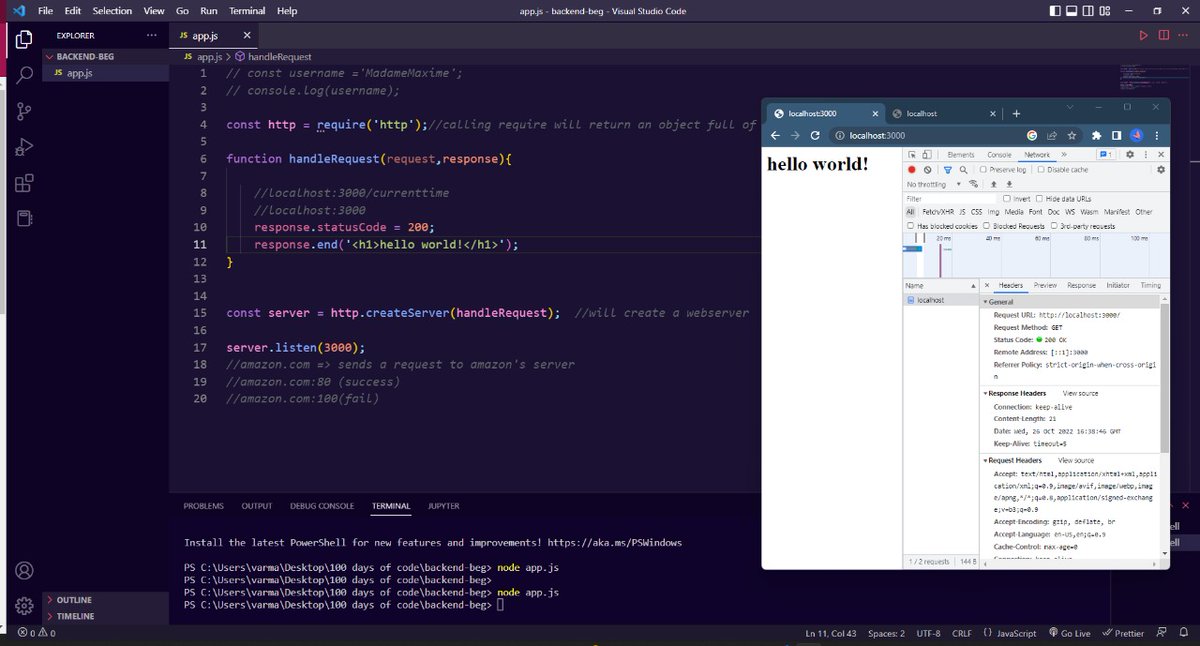This screenshot has height=646, width=1200.
Task: Click the clear network log icon
Action: tap(926, 169)
